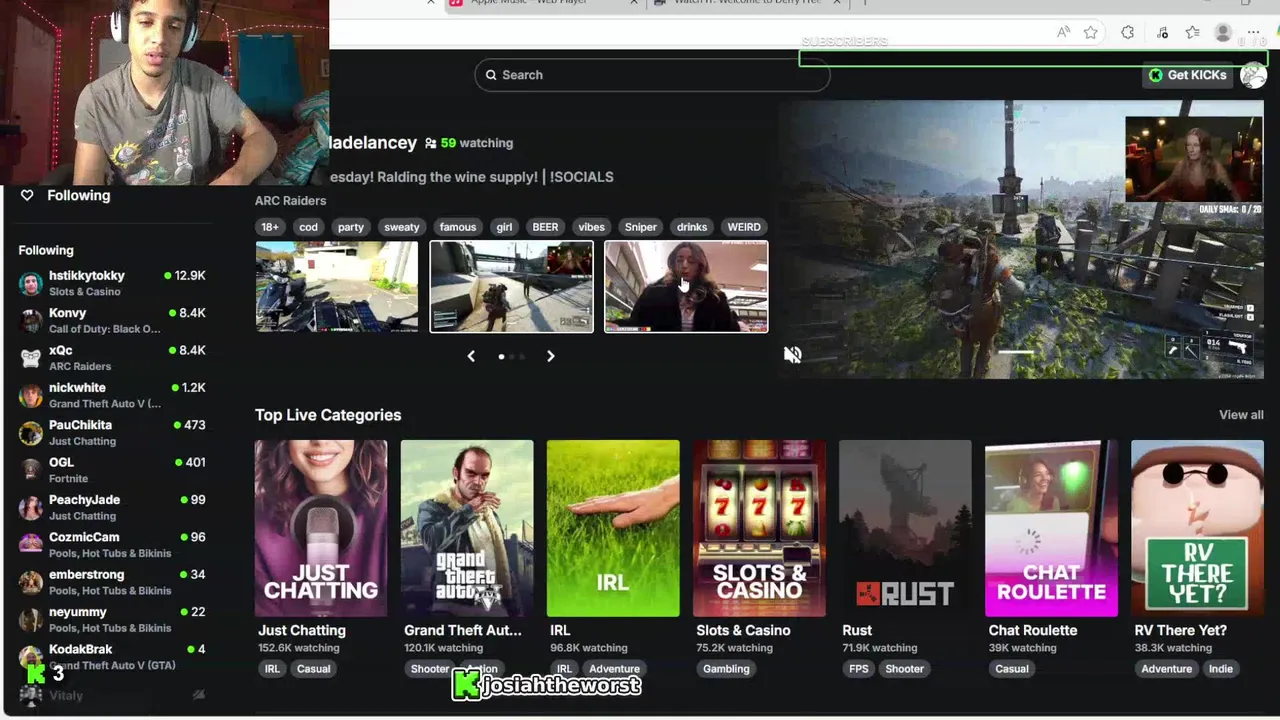Focus the Kick Search field
Image resolution: width=1280 pixels, height=720 pixels.
click(652, 75)
